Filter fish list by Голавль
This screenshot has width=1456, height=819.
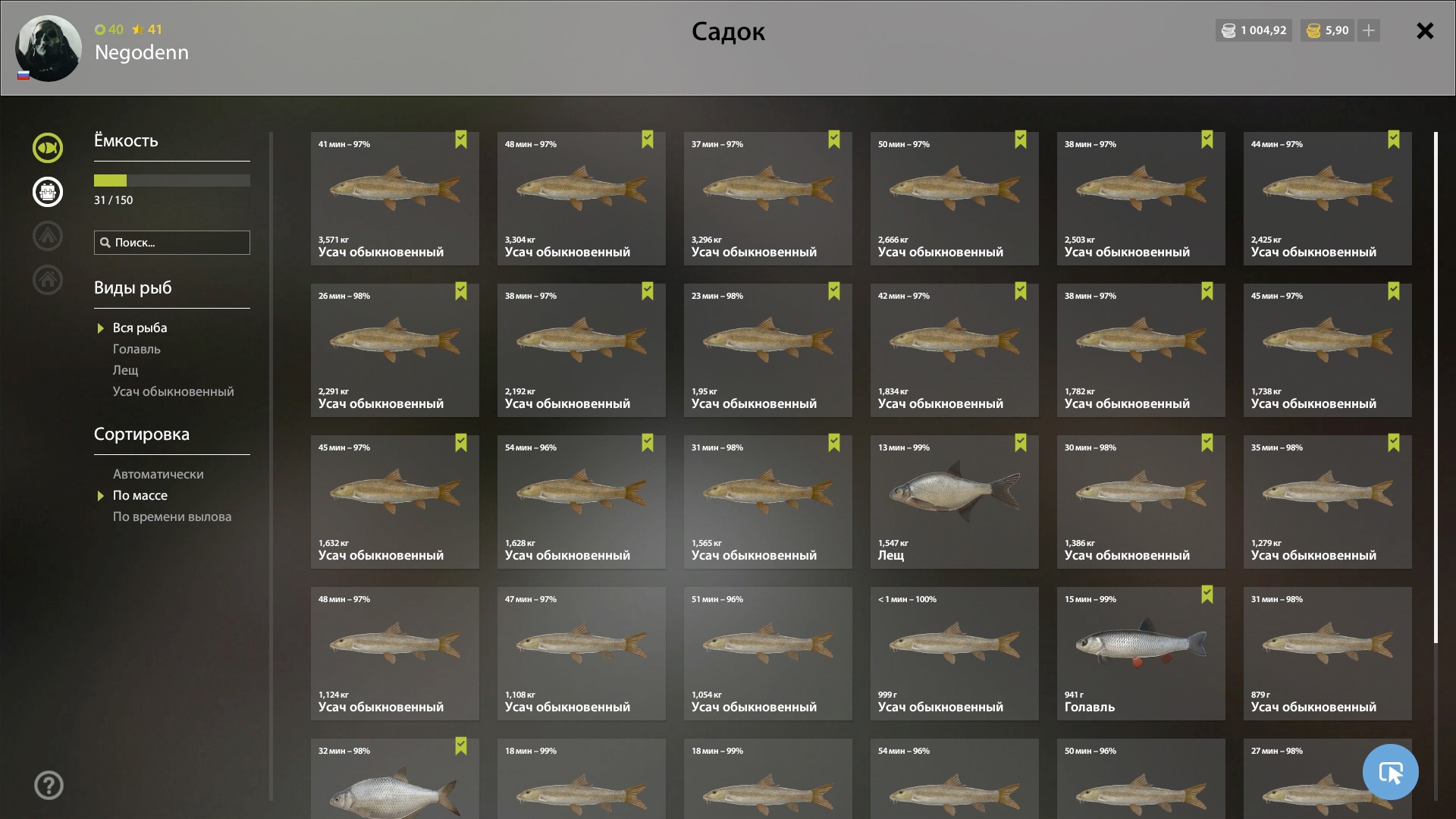tap(136, 349)
